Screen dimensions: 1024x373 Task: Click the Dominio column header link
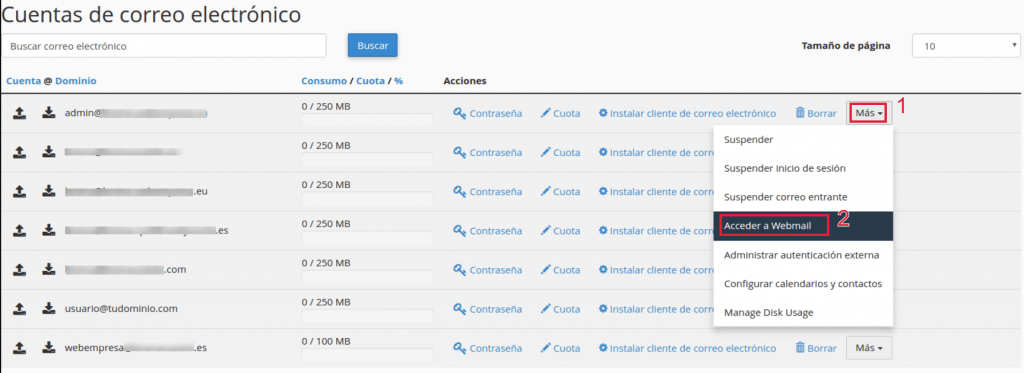[76, 81]
